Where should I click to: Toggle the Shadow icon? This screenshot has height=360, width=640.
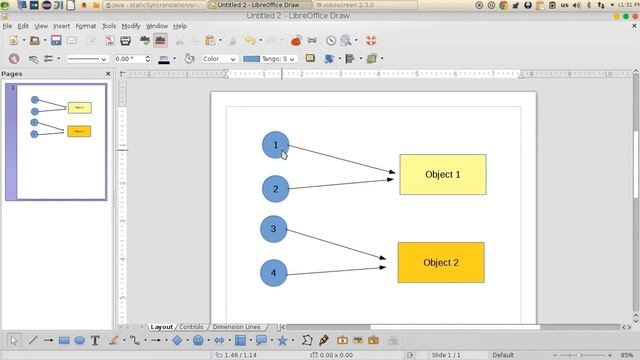[x=310, y=58]
